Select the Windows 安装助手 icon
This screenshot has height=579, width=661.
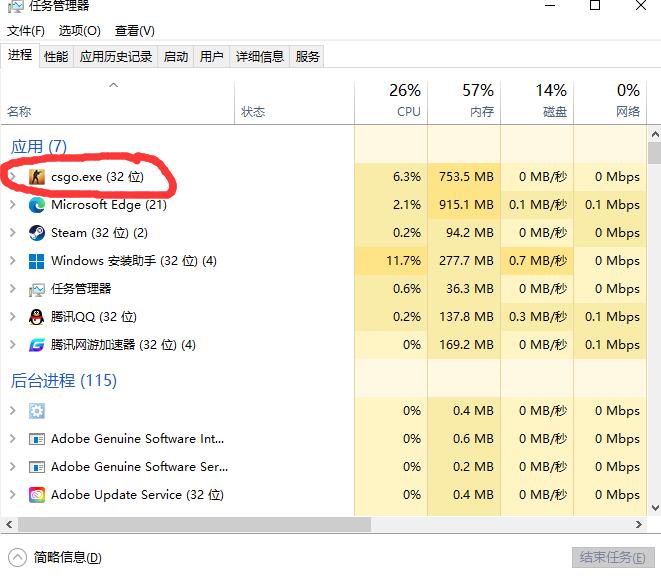click(x=37, y=261)
